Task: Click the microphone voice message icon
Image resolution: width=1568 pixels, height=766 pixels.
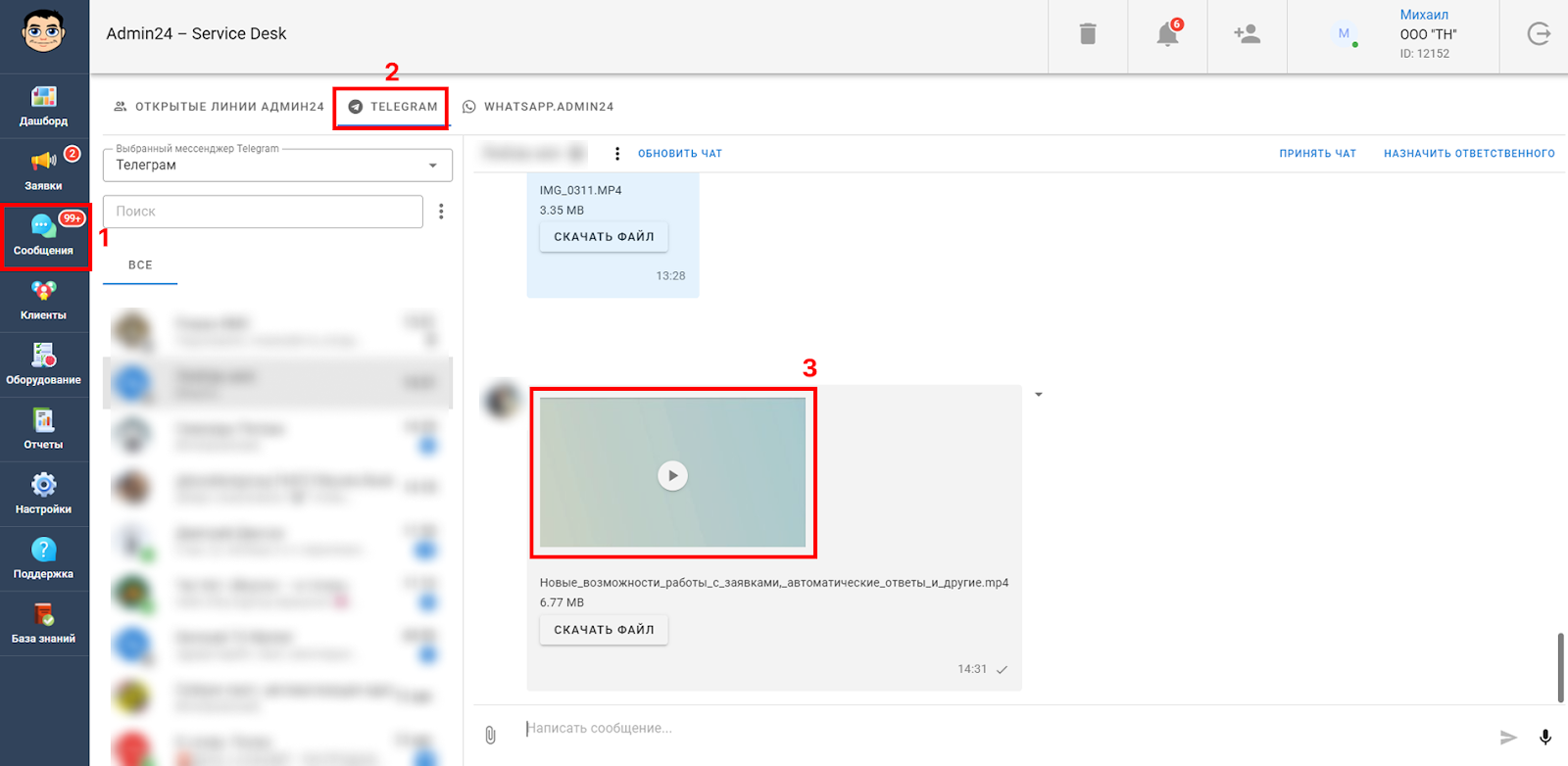Action: pos(1545,737)
